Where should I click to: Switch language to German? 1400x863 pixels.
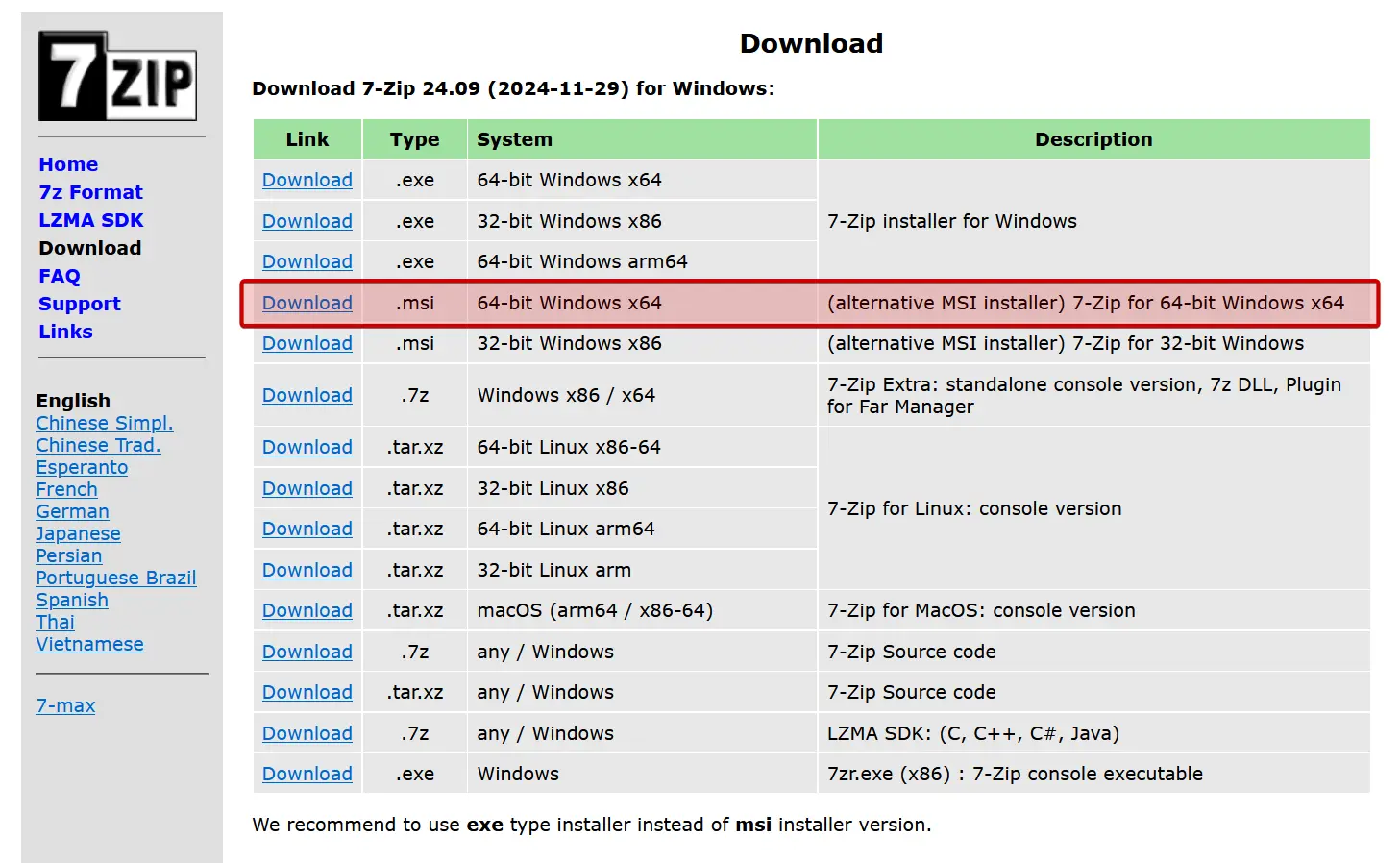(x=72, y=511)
